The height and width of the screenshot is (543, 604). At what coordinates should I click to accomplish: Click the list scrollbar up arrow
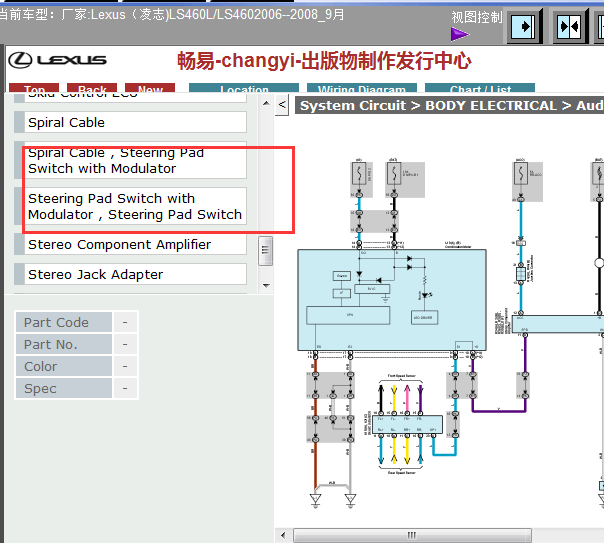(266, 103)
